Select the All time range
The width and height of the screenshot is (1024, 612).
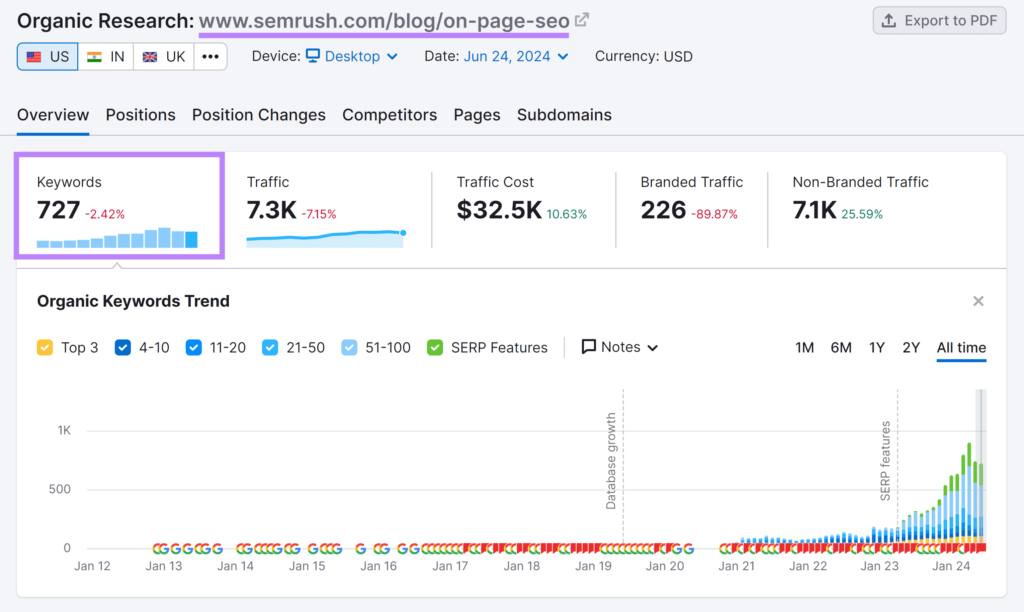click(961, 347)
